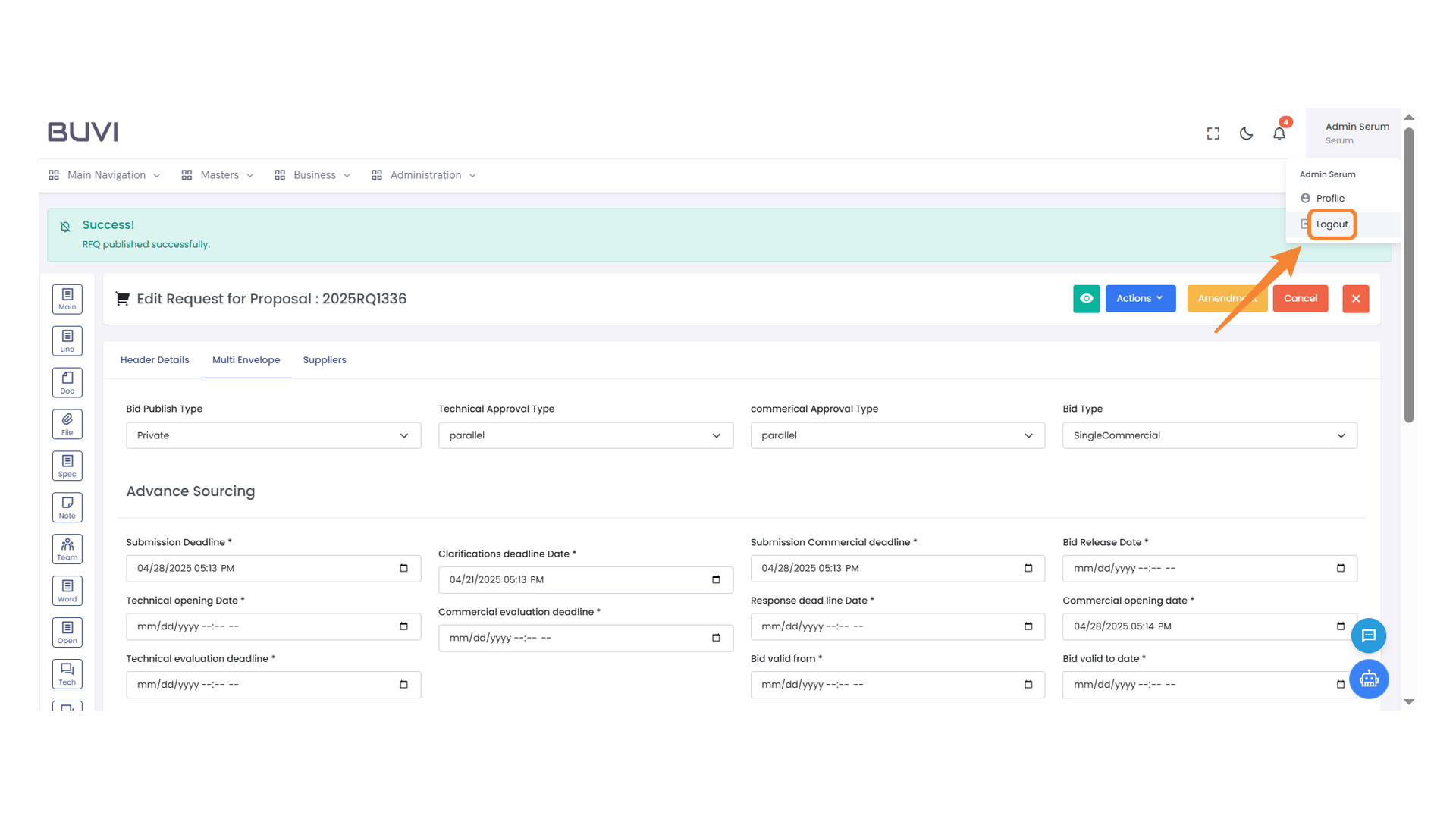The height and width of the screenshot is (819, 1456).
Task: Open the Note sidebar icon
Action: [x=67, y=507]
